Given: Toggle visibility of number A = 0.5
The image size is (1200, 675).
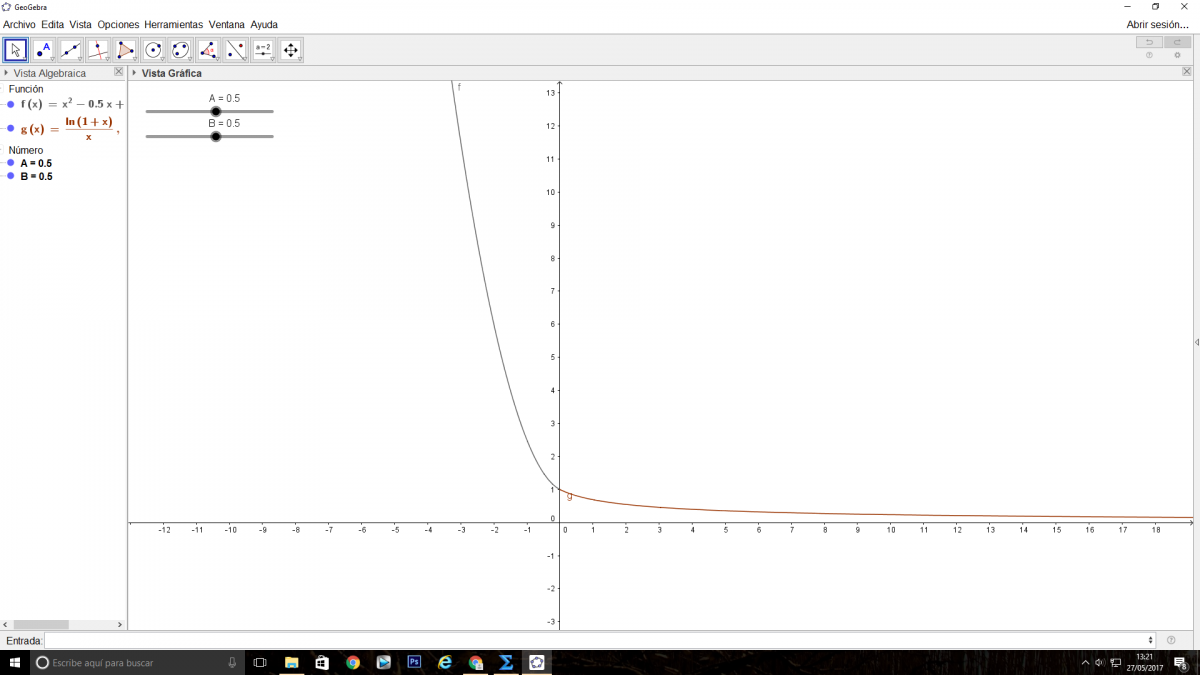Looking at the screenshot, I should click(11, 163).
